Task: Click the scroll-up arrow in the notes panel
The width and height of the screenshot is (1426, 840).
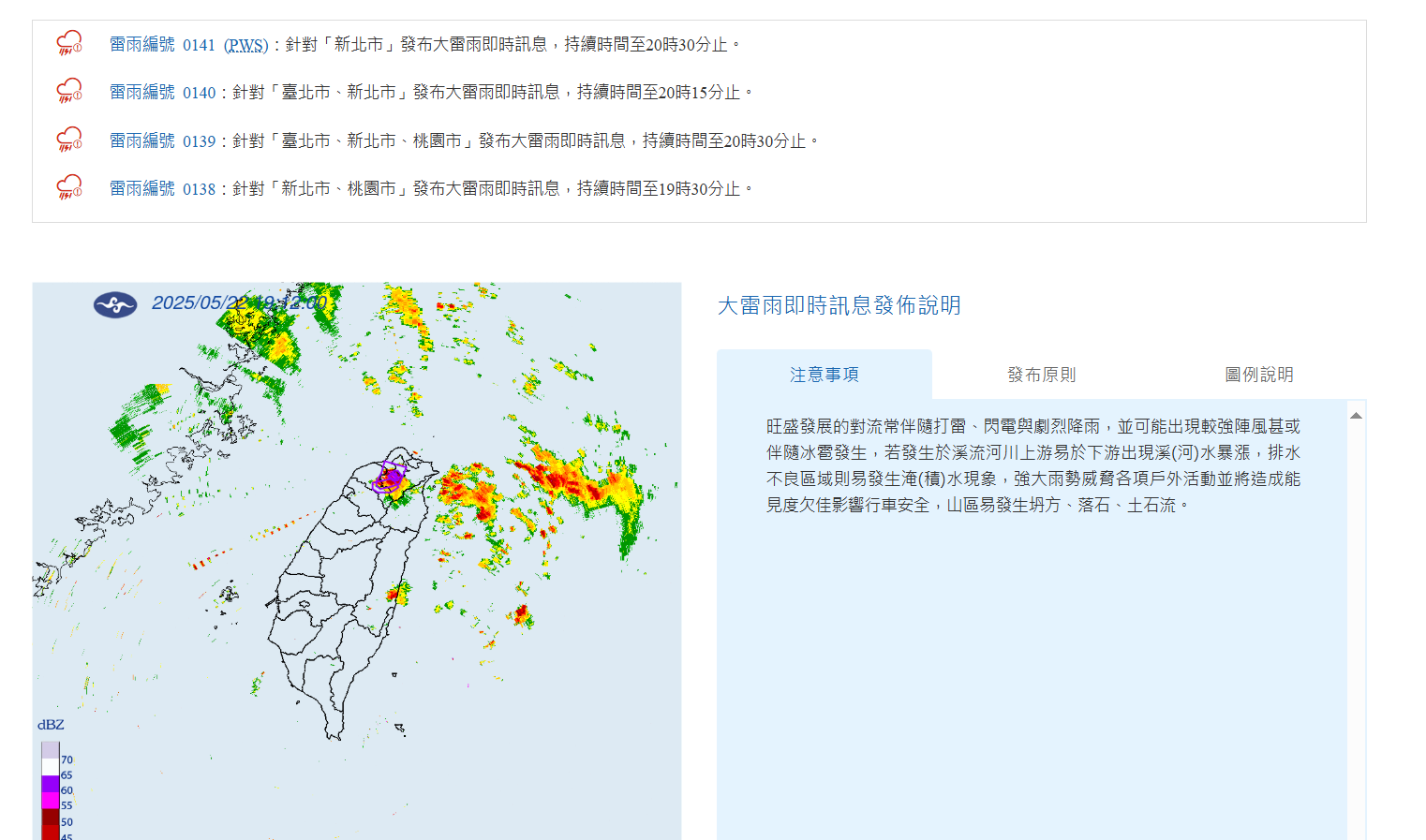Action: click(1356, 415)
